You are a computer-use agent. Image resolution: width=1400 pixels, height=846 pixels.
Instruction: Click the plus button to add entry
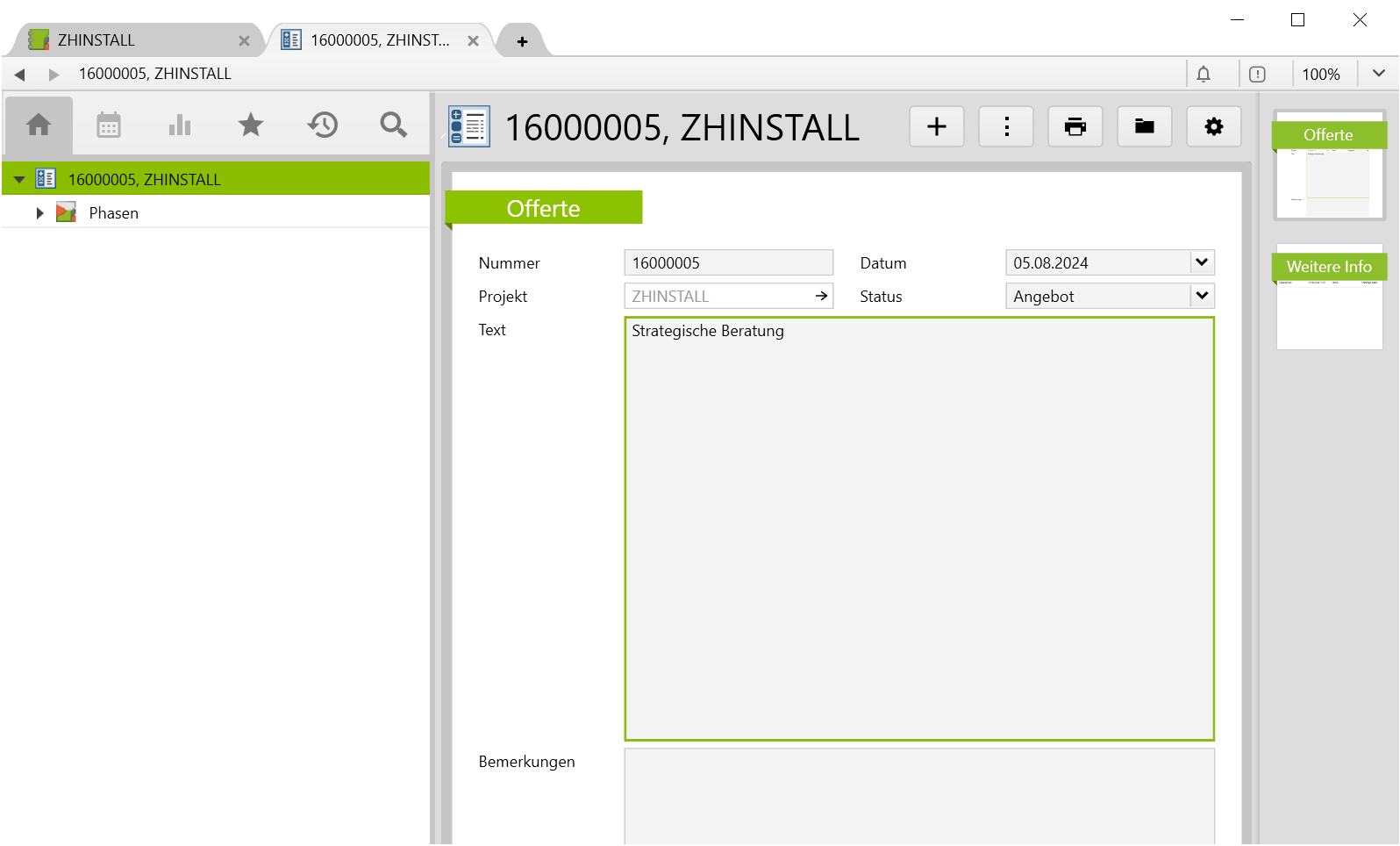(937, 127)
